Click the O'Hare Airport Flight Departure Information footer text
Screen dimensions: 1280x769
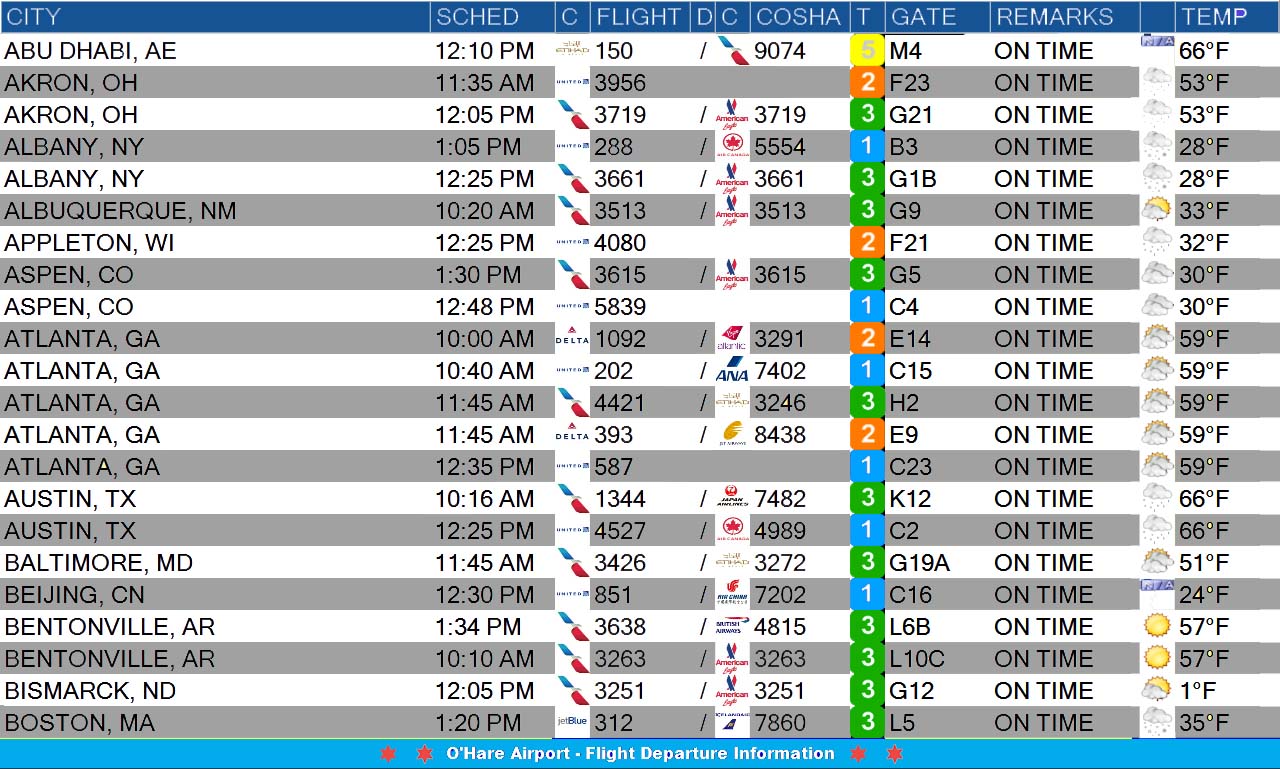(640, 754)
